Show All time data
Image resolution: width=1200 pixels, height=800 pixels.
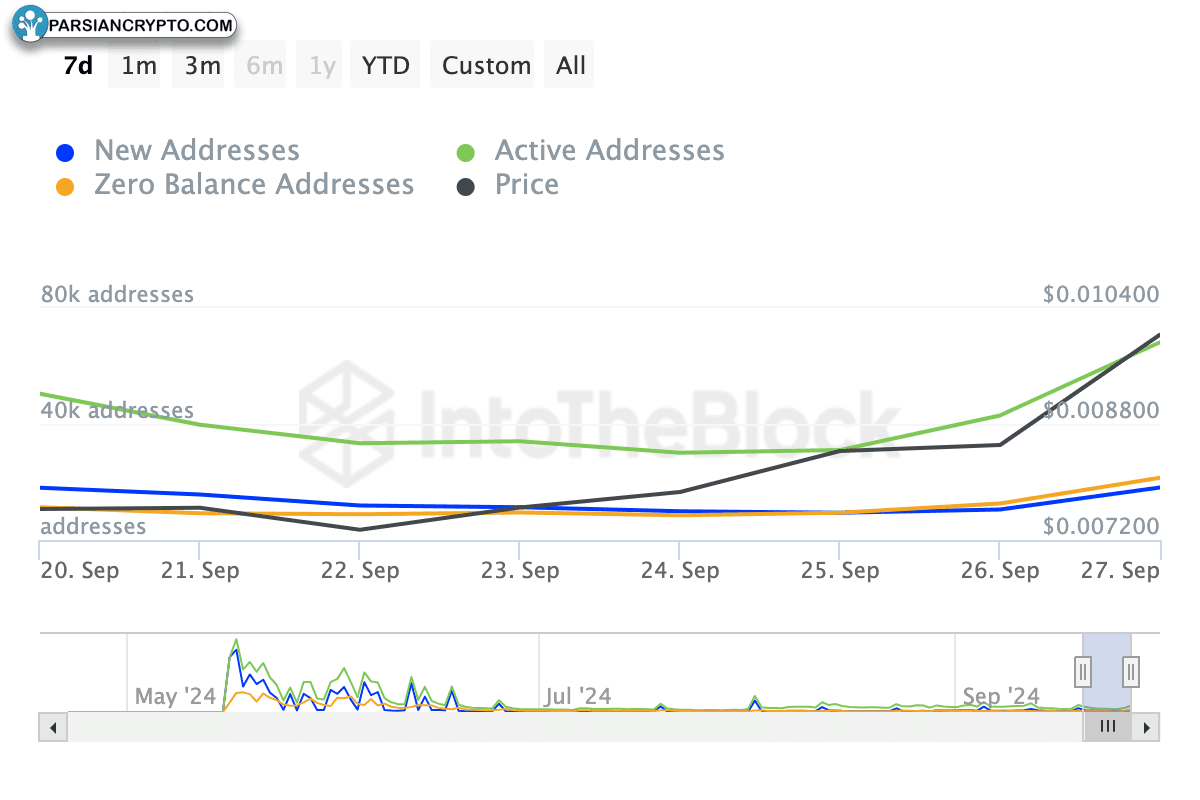click(571, 66)
